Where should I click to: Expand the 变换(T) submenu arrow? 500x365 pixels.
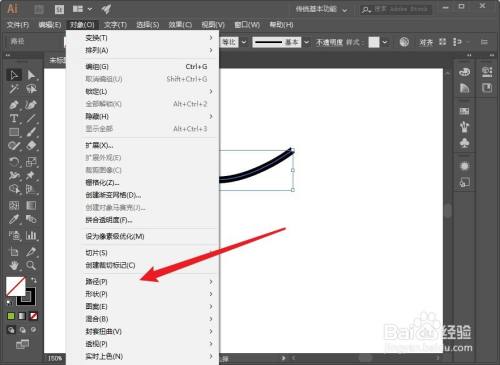211,38
